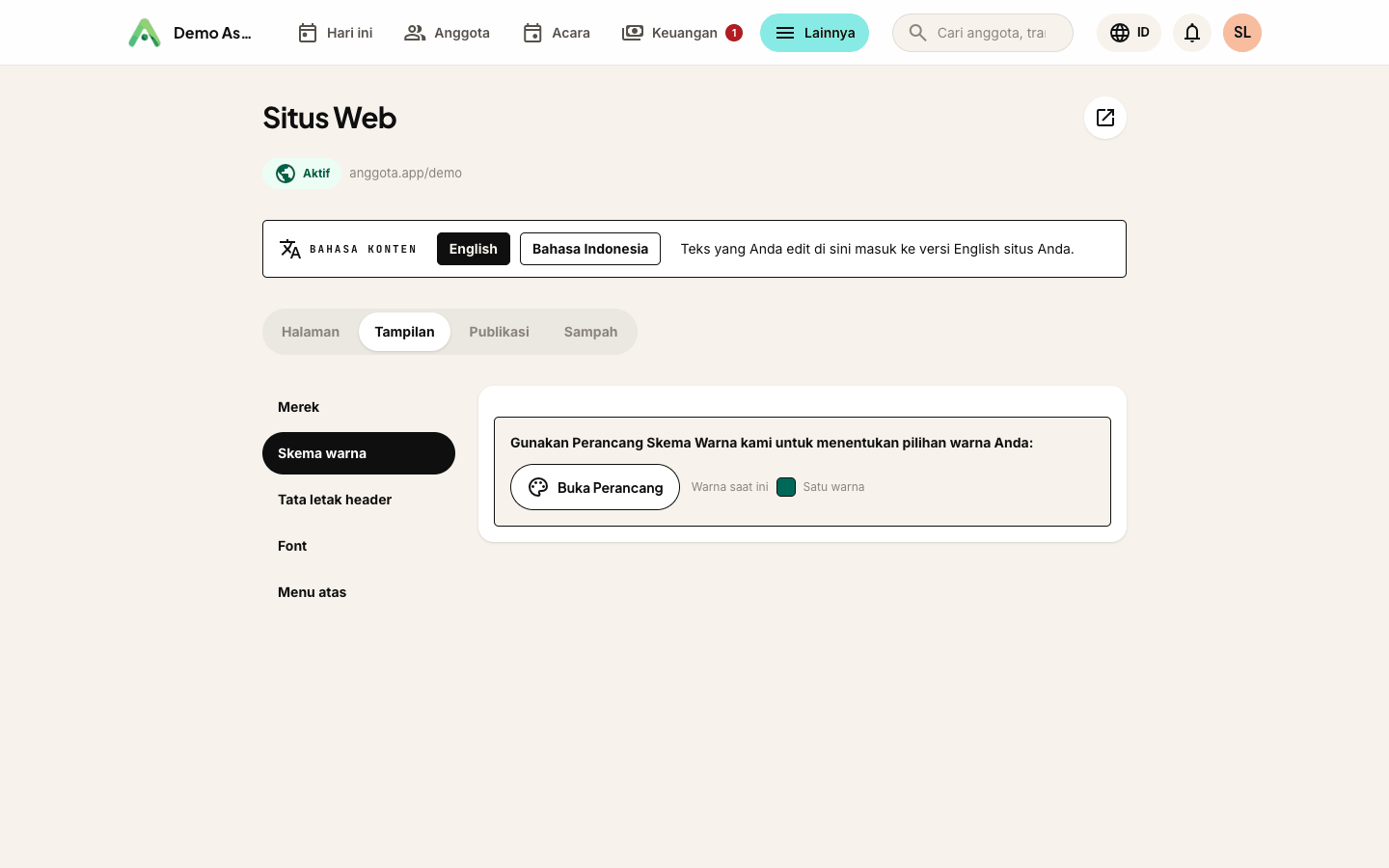Image resolution: width=1389 pixels, height=868 pixels.
Task: Open the ID language selector
Action: pyautogui.click(x=1129, y=33)
